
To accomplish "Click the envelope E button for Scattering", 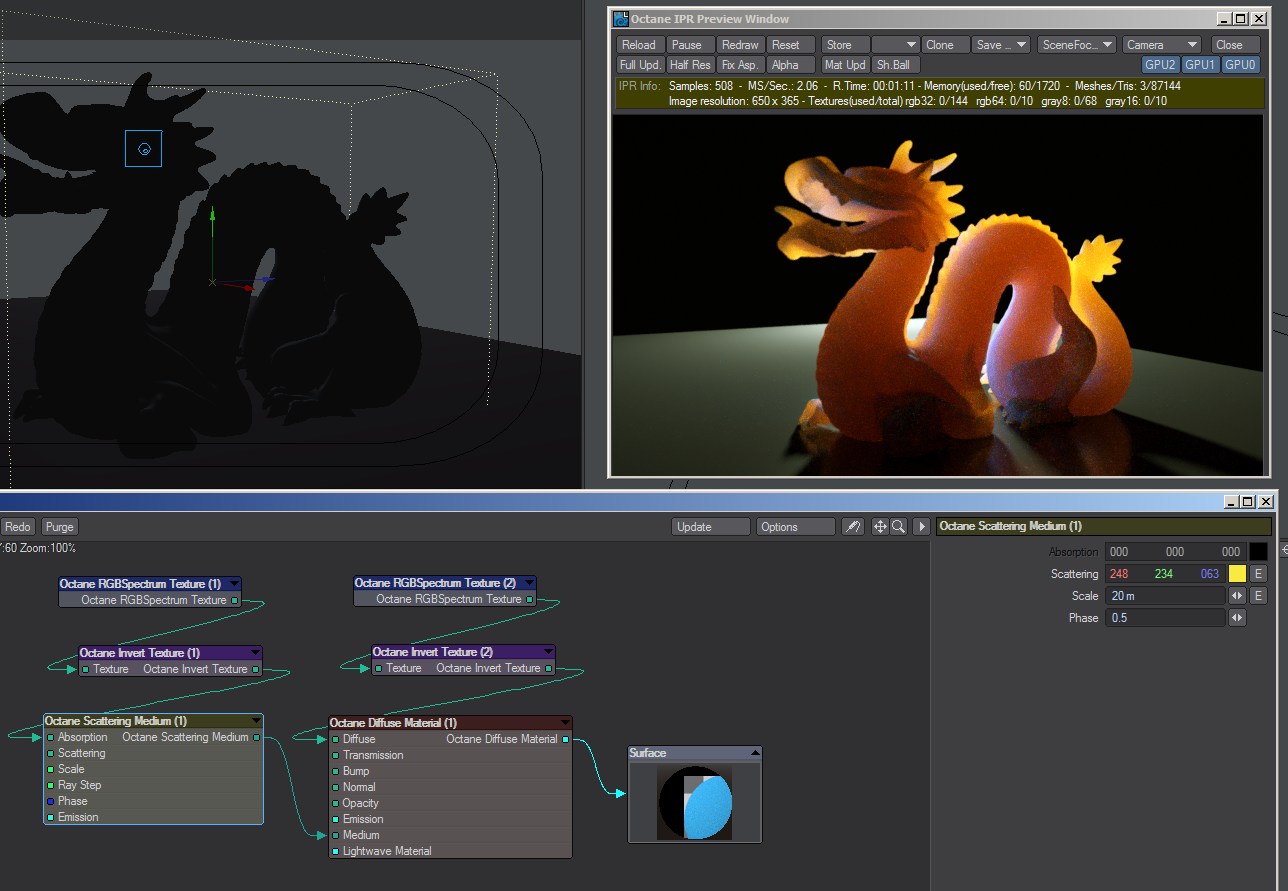I will (1259, 574).
